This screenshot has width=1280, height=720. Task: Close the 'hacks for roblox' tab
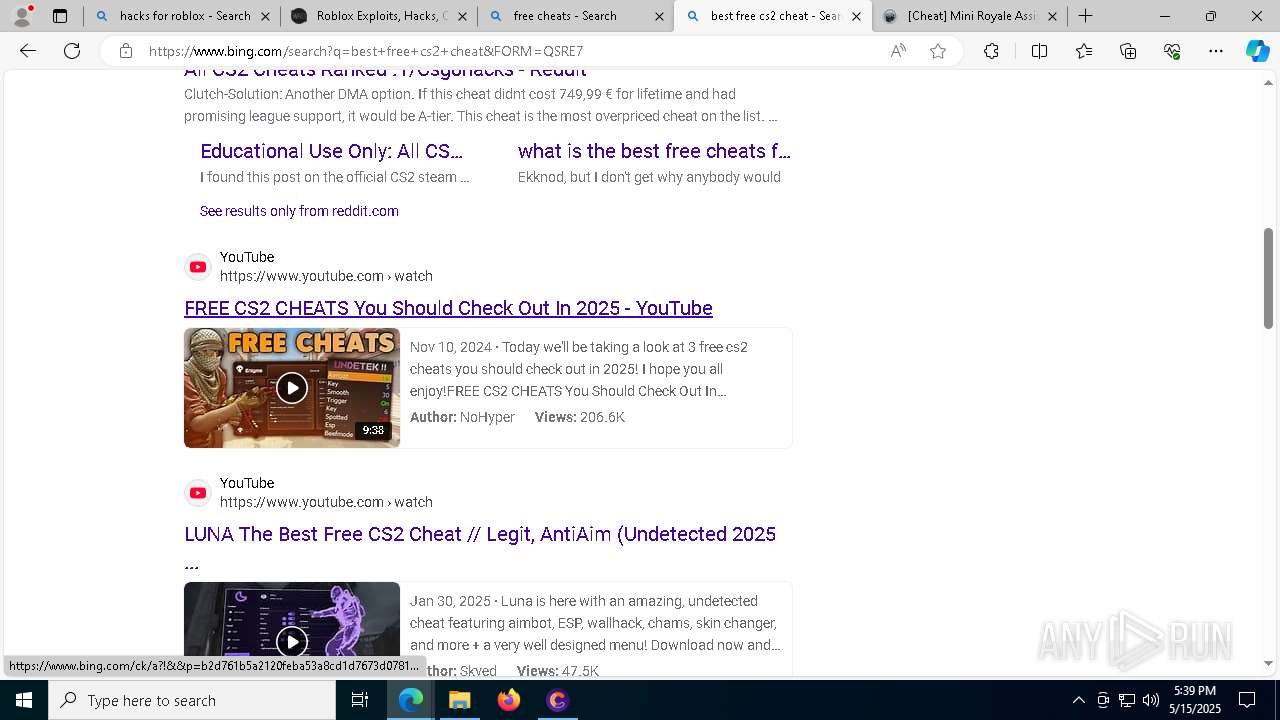pyautogui.click(x=265, y=16)
